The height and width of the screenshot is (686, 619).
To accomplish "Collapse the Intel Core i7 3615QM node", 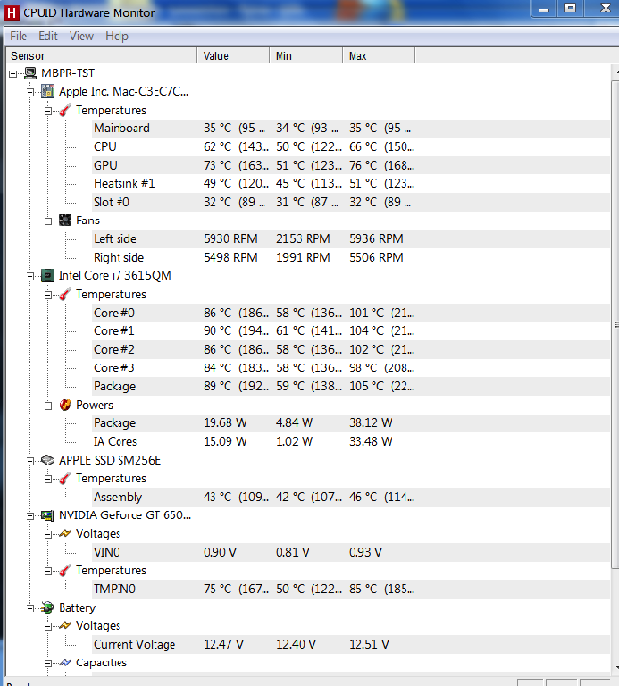I will (32, 276).
